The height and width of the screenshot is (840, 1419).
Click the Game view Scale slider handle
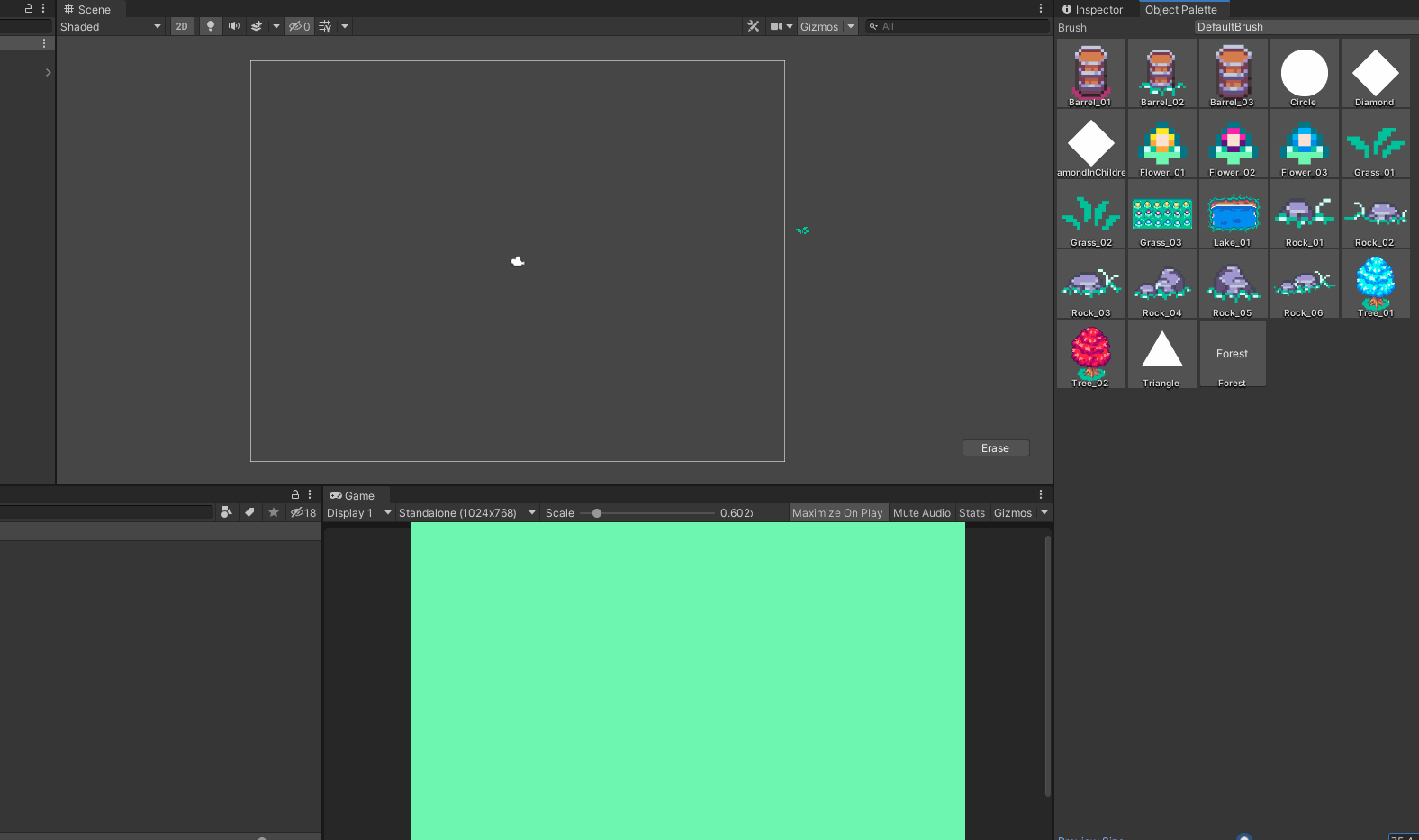(x=597, y=513)
